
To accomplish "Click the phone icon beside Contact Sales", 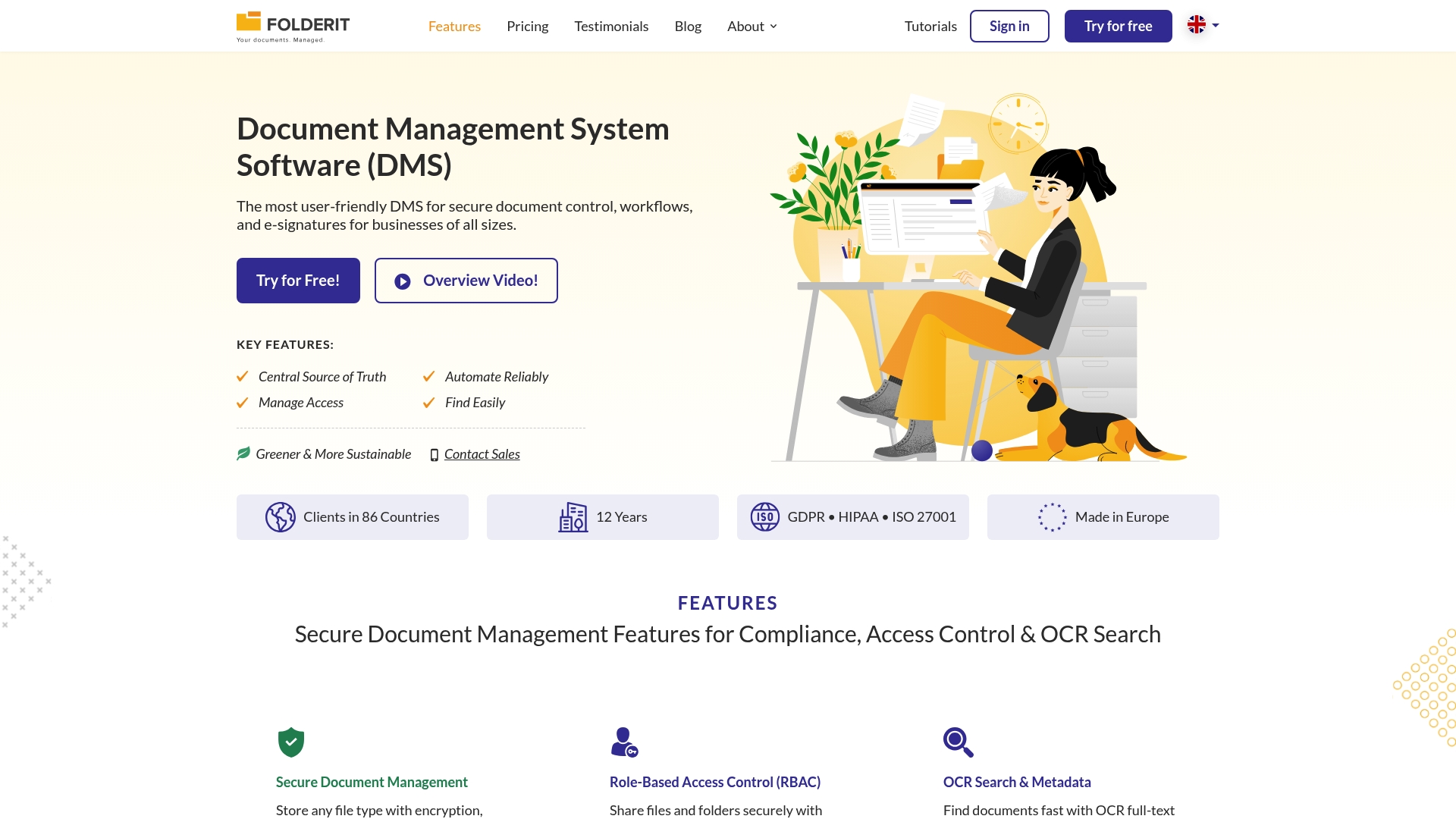I will [435, 455].
